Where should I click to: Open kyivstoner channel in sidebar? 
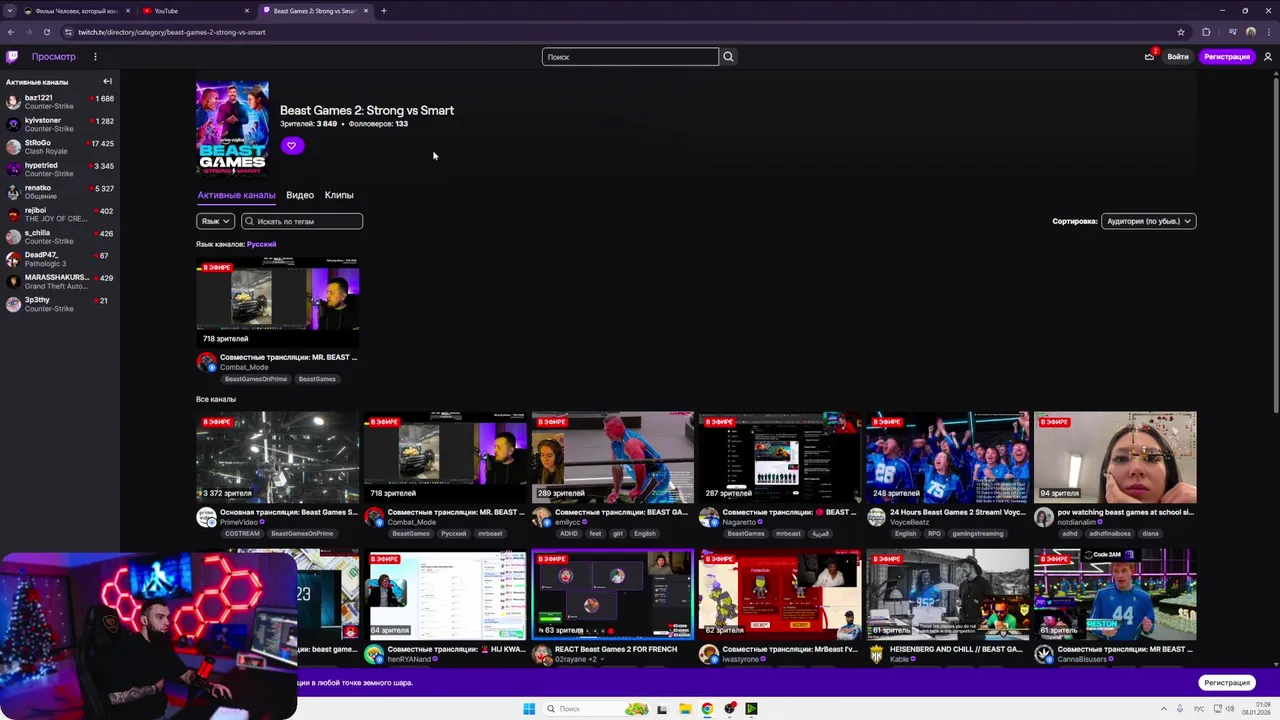coord(60,124)
